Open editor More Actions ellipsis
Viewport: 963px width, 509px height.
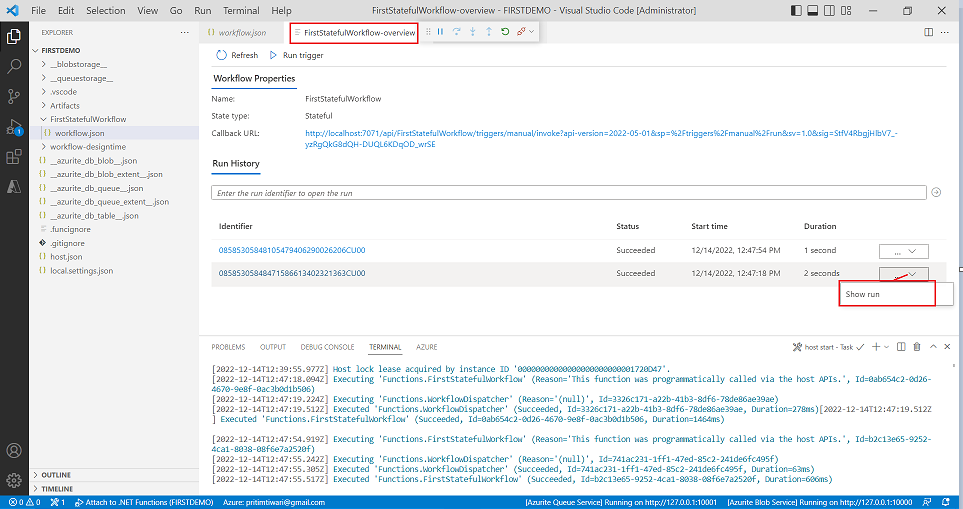(x=946, y=32)
